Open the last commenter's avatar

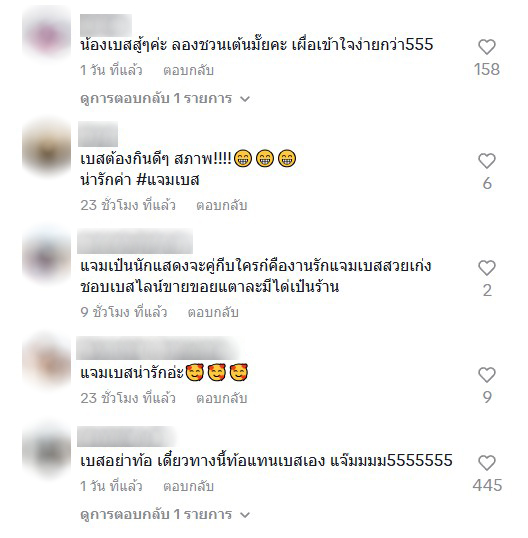click(47, 451)
